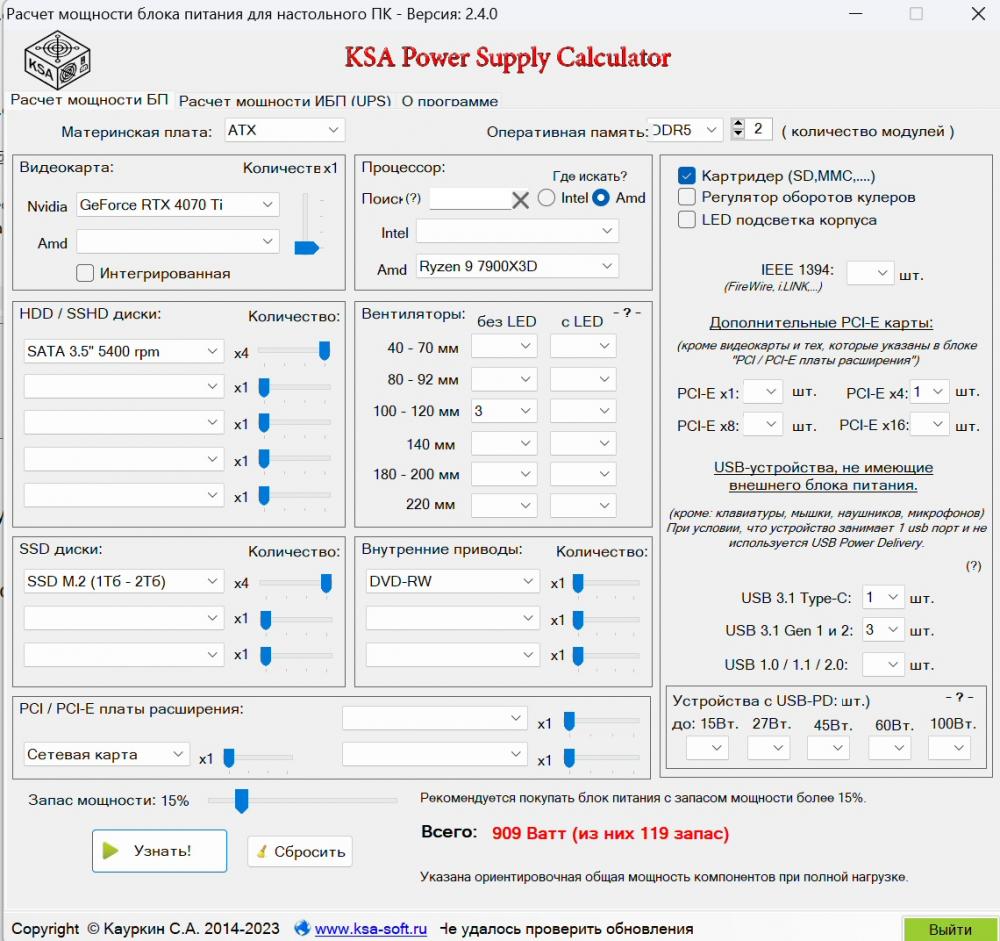Screen dimensions: 1000x941
Task: Open the О программе tab
Action: [450, 101]
